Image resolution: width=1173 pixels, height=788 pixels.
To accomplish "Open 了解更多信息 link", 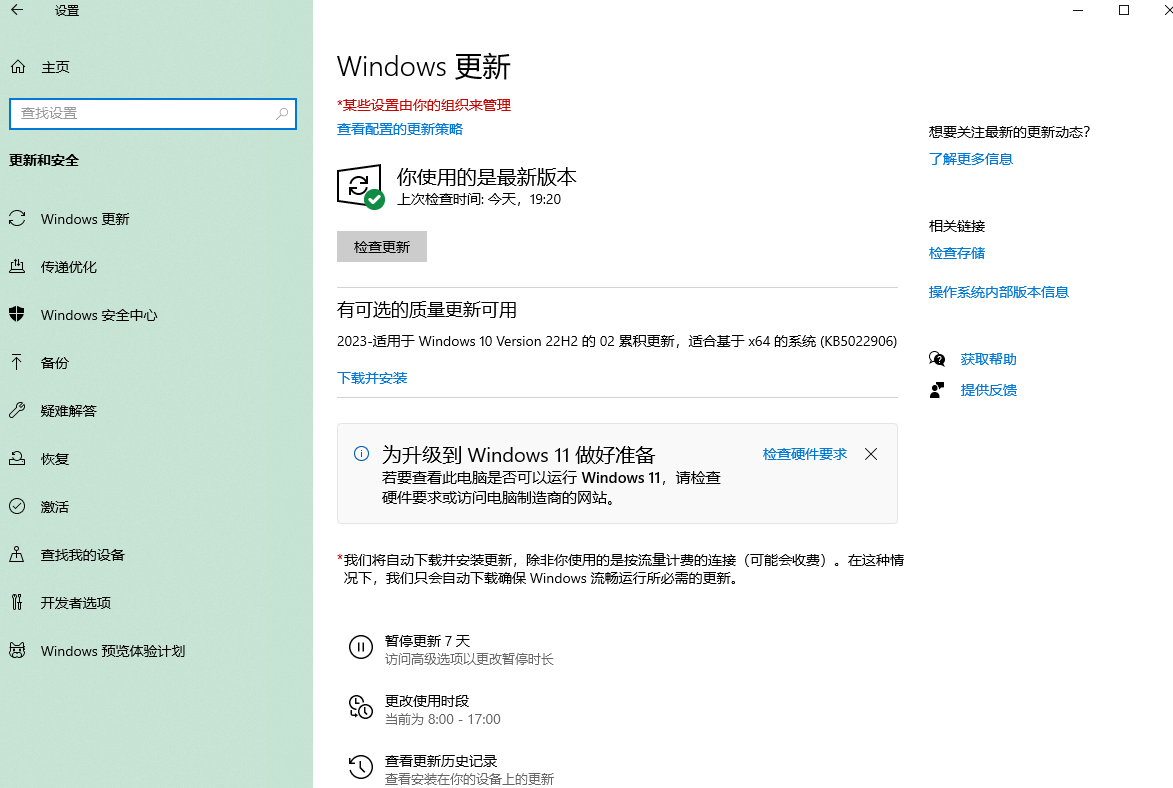I will pyautogui.click(x=970, y=159).
